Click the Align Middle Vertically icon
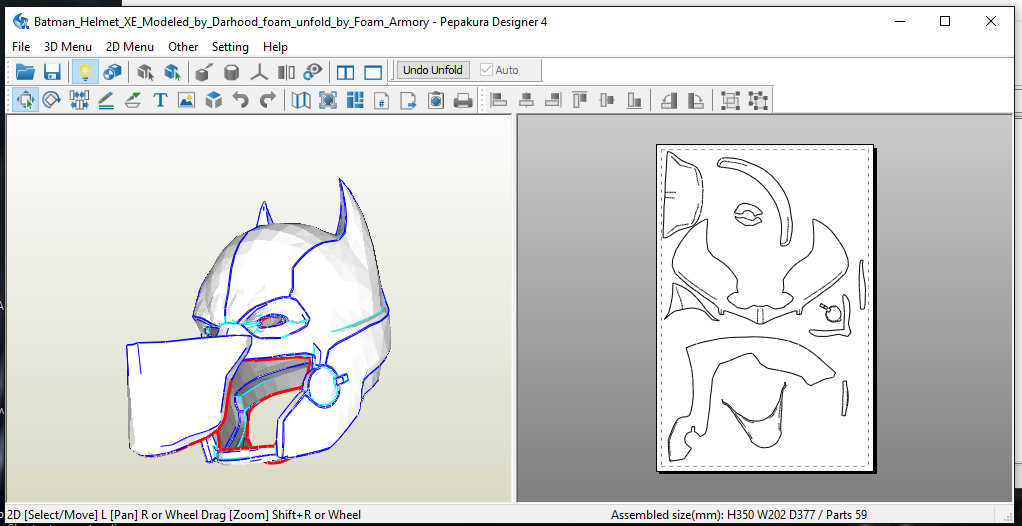The height and width of the screenshot is (526, 1022). (x=607, y=100)
